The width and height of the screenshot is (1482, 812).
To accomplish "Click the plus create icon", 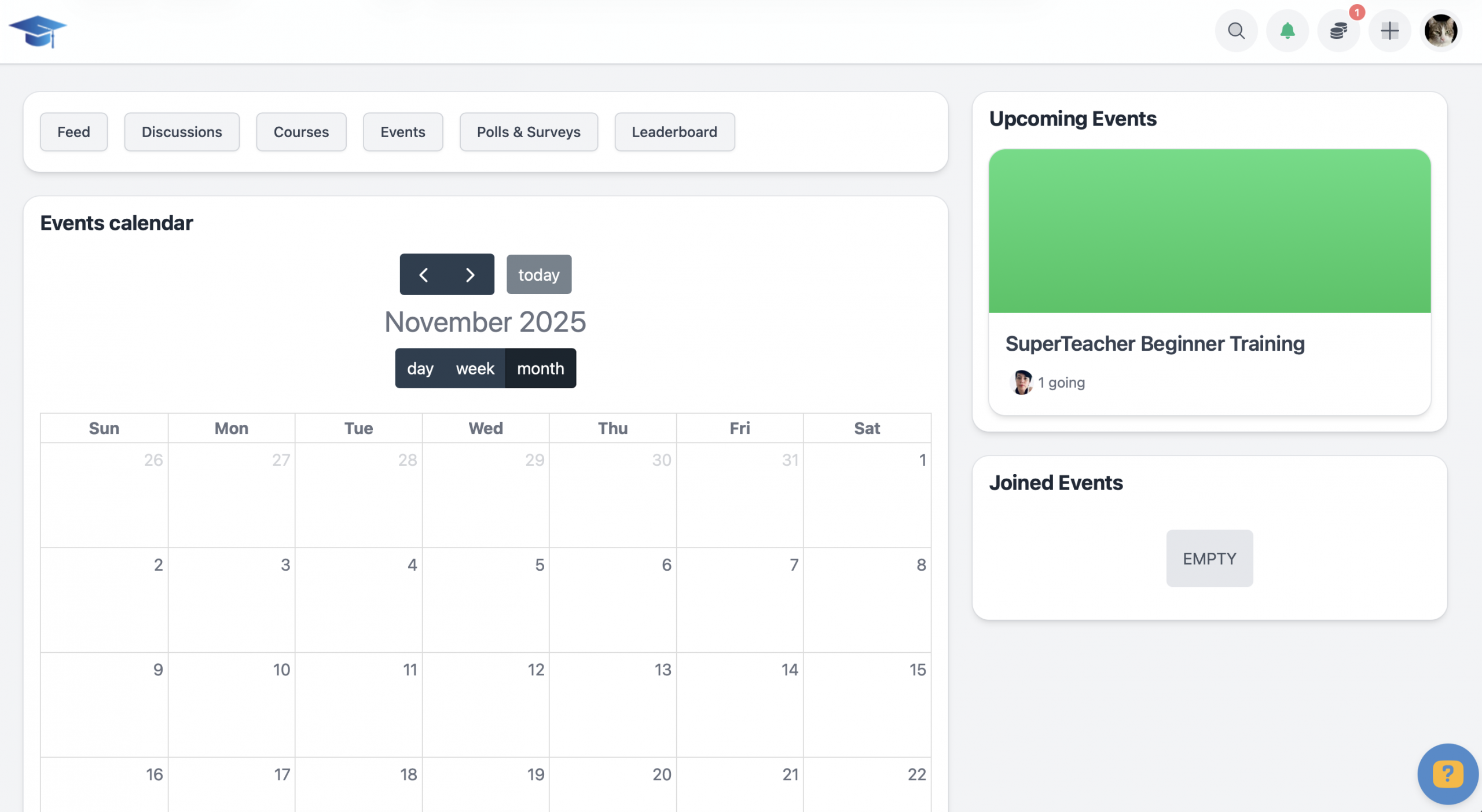I will coord(1389,31).
